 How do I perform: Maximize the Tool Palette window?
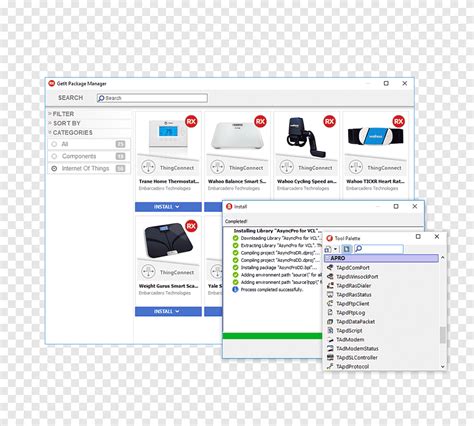click(418, 236)
